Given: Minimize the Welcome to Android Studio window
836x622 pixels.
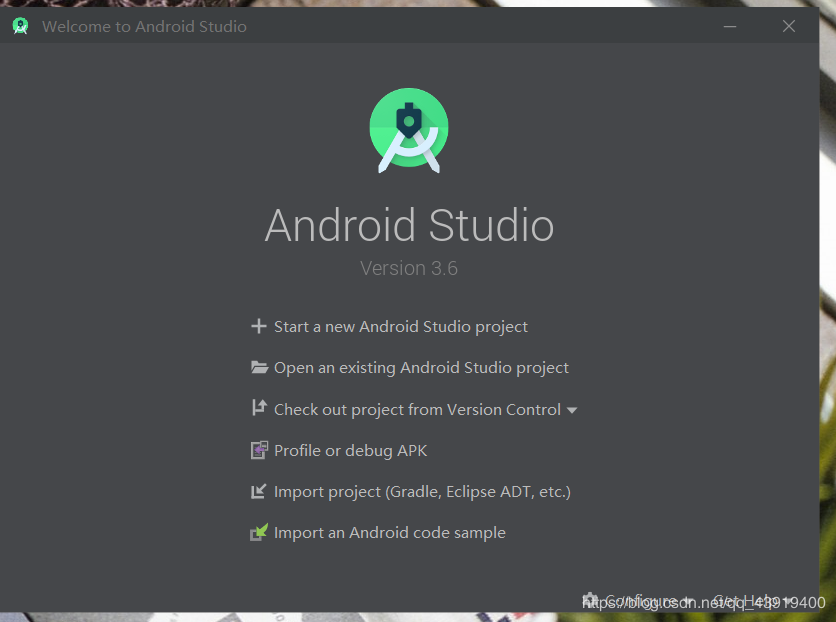Looking at the screenshot, I should click(x=730, y=26).
